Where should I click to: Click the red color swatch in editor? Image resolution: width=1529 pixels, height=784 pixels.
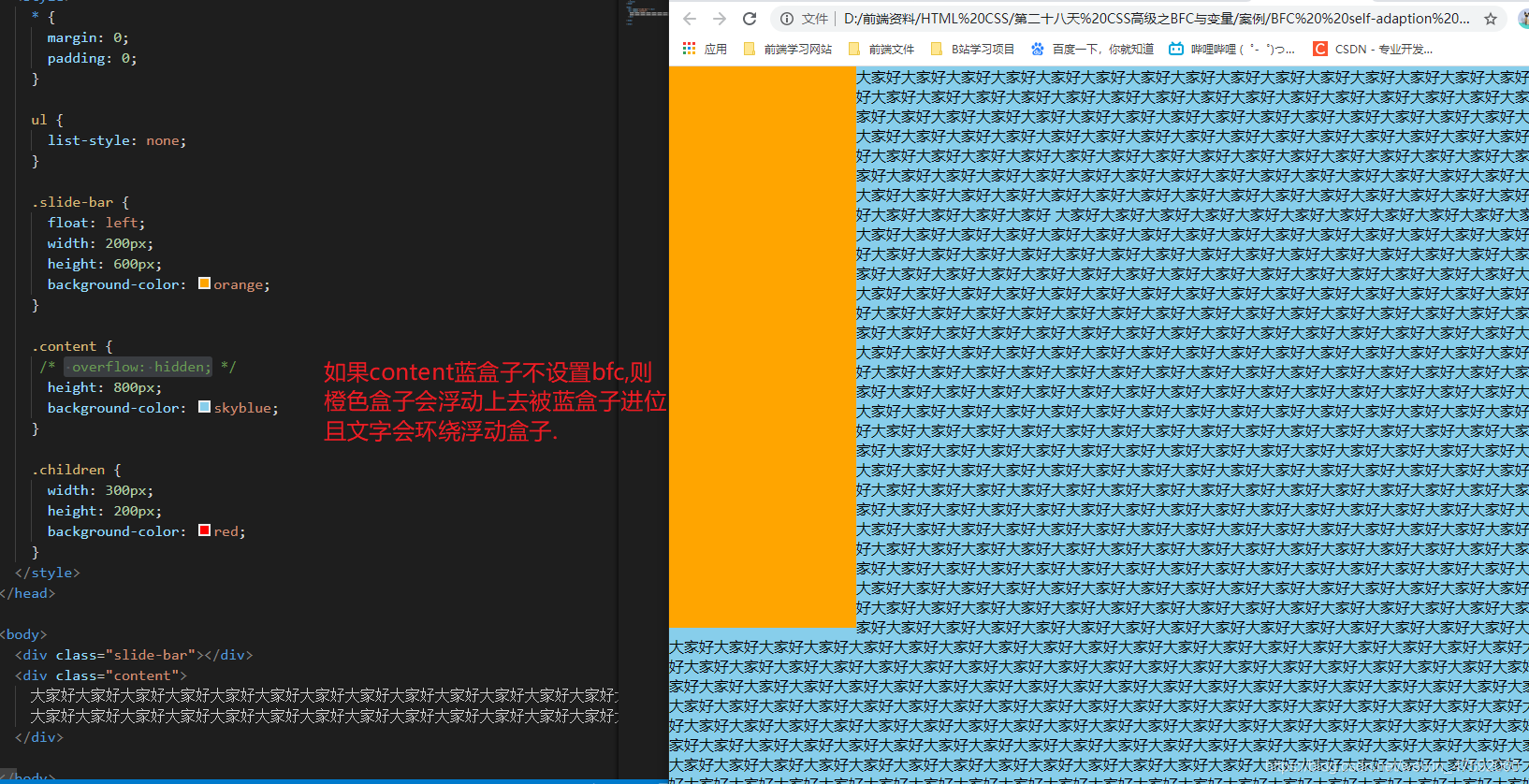click(204, 530)
